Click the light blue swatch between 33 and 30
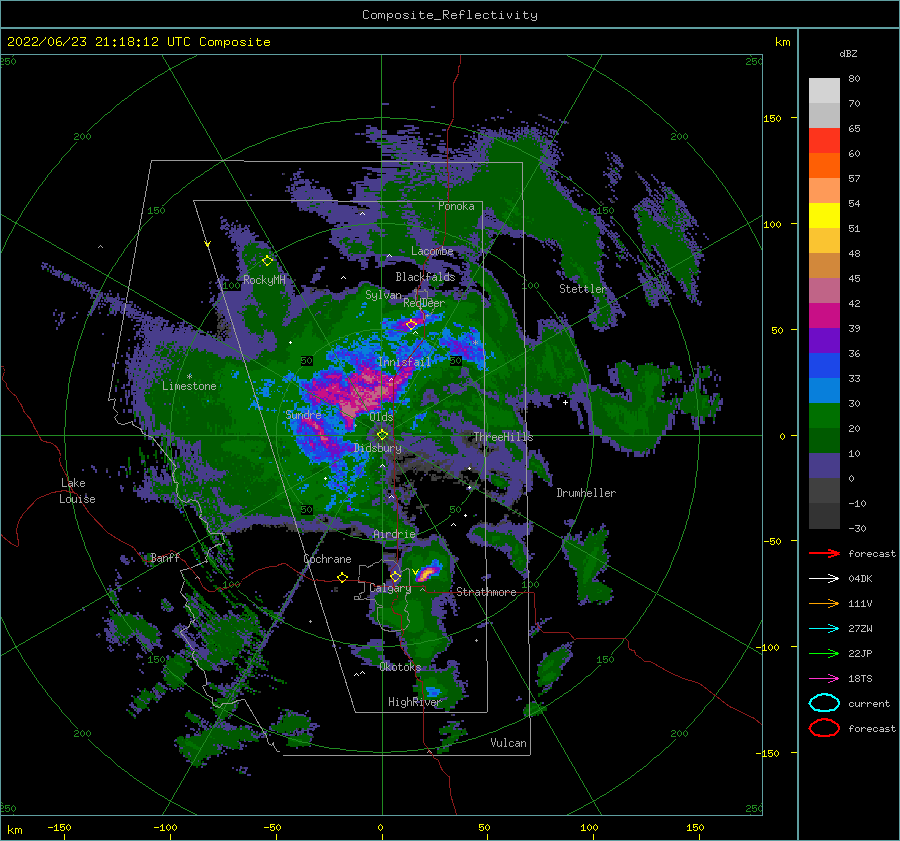Viewport: 900px width, 841px height. tap(824, 390)
